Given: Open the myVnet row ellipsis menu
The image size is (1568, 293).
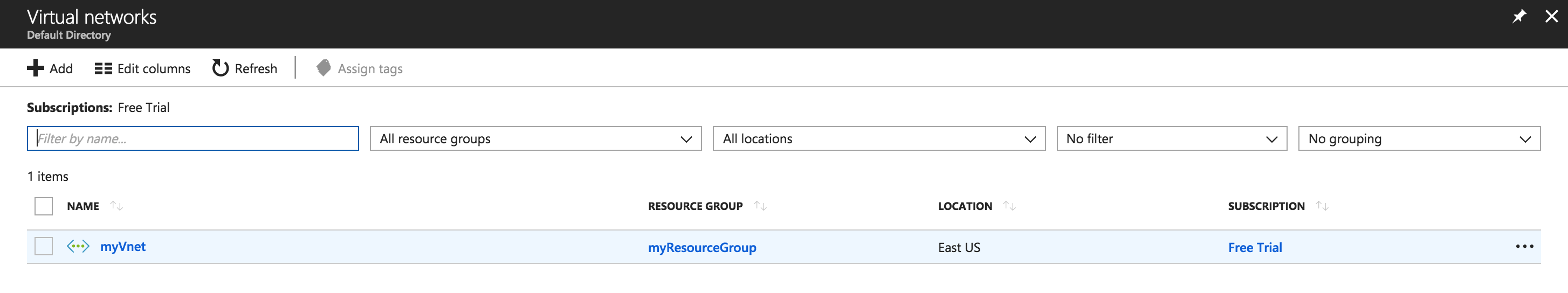Looking at the screenshot, I should coord(1524,246).
